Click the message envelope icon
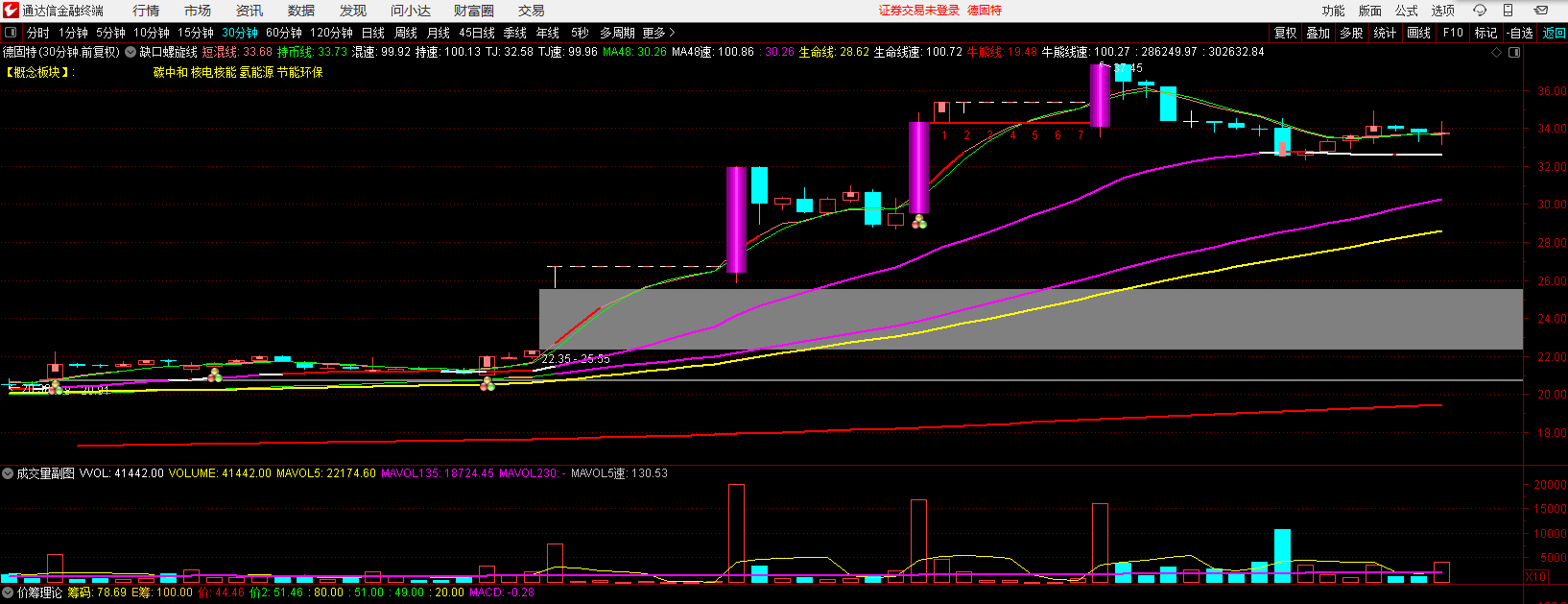Screen dimensions: 1568x604 tap(1540, 11)
